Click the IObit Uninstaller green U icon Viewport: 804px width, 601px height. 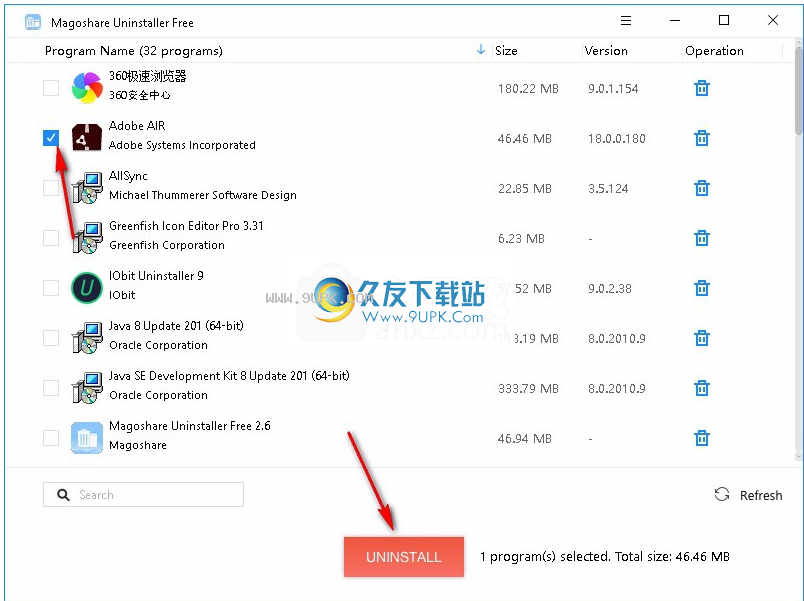point(87,288)
